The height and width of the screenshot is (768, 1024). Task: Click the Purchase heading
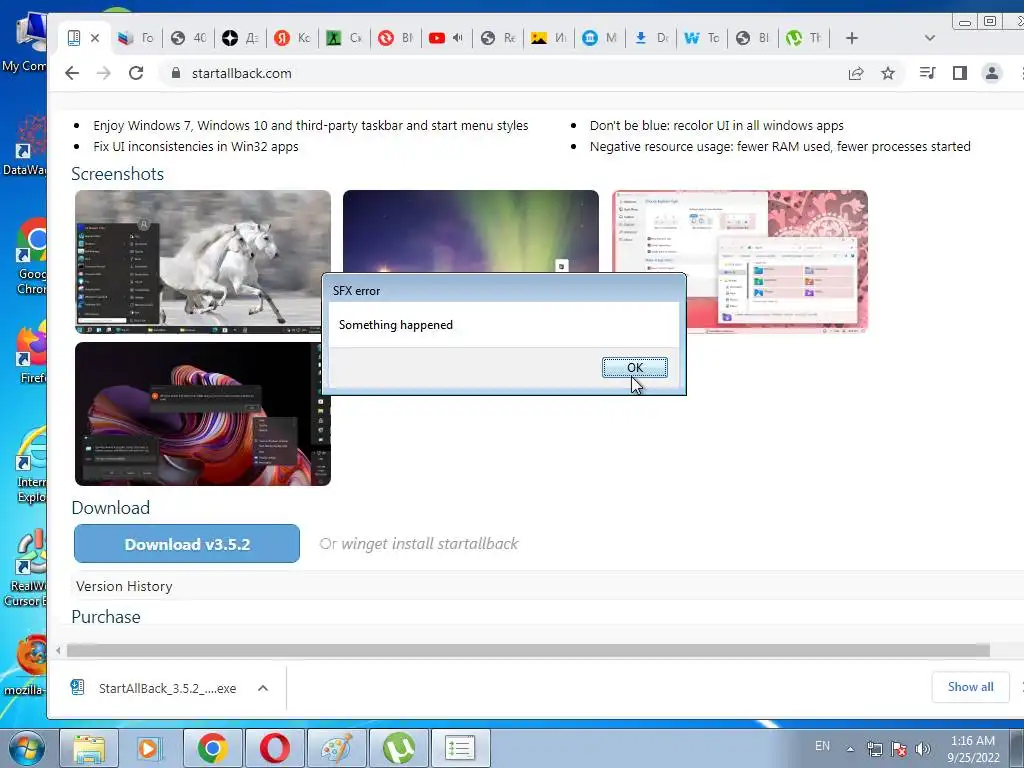106,616
